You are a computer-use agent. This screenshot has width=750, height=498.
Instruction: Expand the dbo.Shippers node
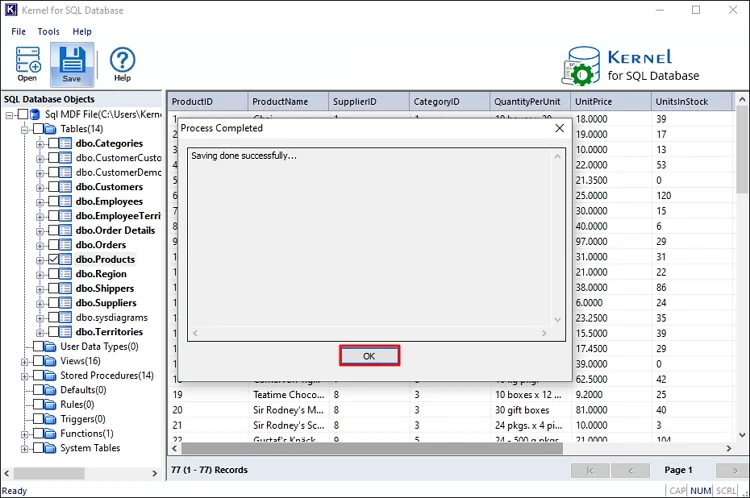[40, 289]
